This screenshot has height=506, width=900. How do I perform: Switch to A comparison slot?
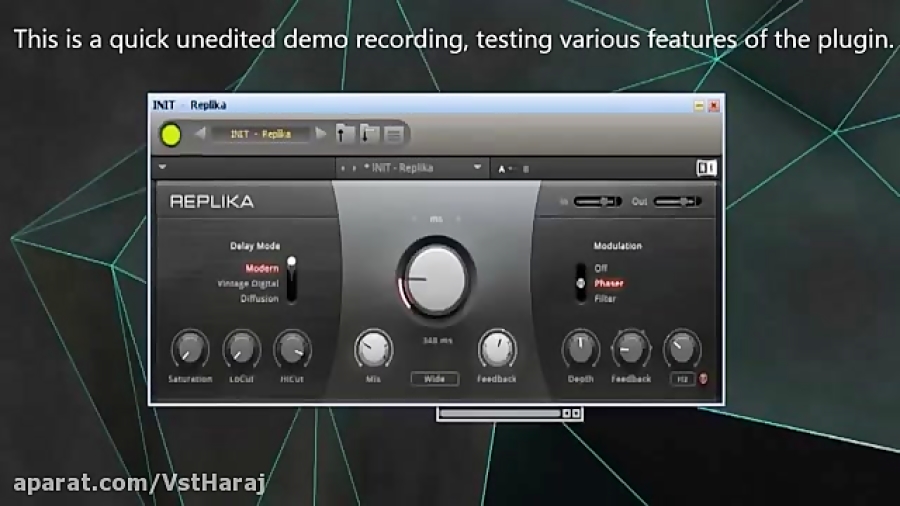point(502,169)
